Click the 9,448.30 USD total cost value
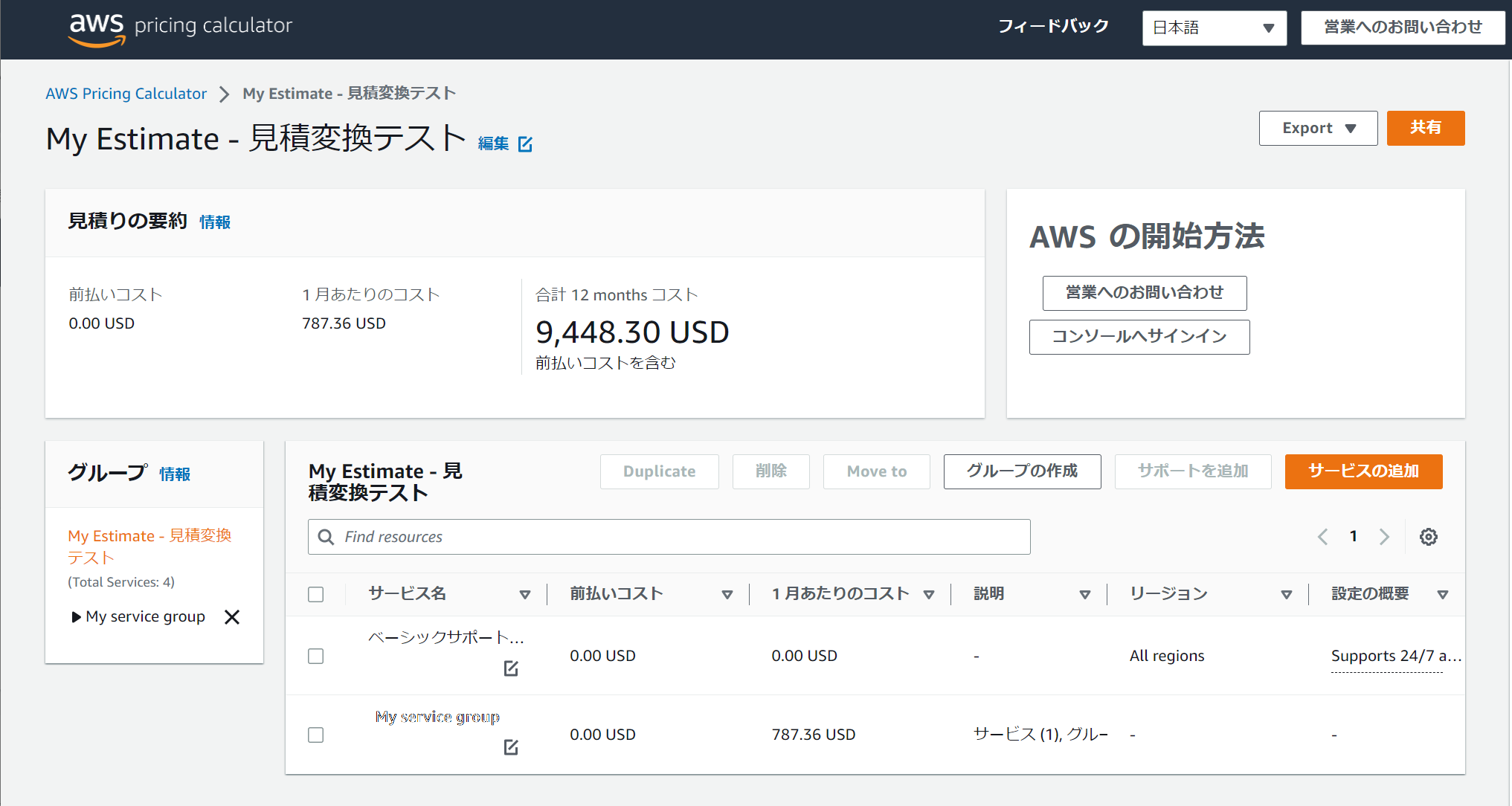The image size is (1512, 806). coord(632,332)
